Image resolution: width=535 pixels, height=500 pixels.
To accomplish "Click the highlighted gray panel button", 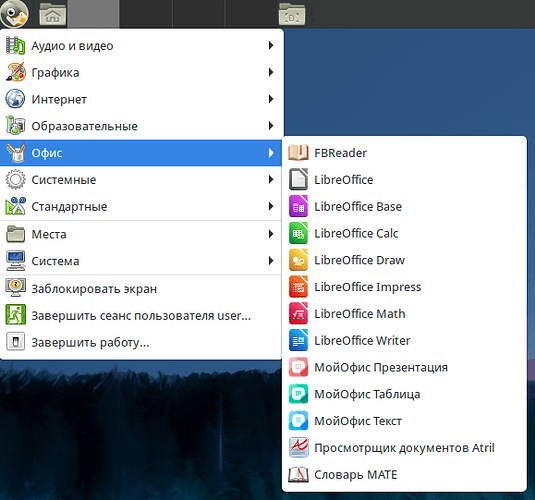I will click(93, 14).
